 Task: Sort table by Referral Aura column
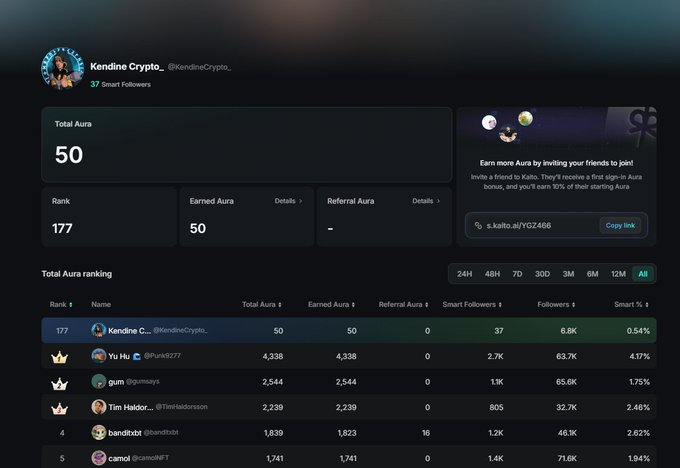tap(403, 304)
